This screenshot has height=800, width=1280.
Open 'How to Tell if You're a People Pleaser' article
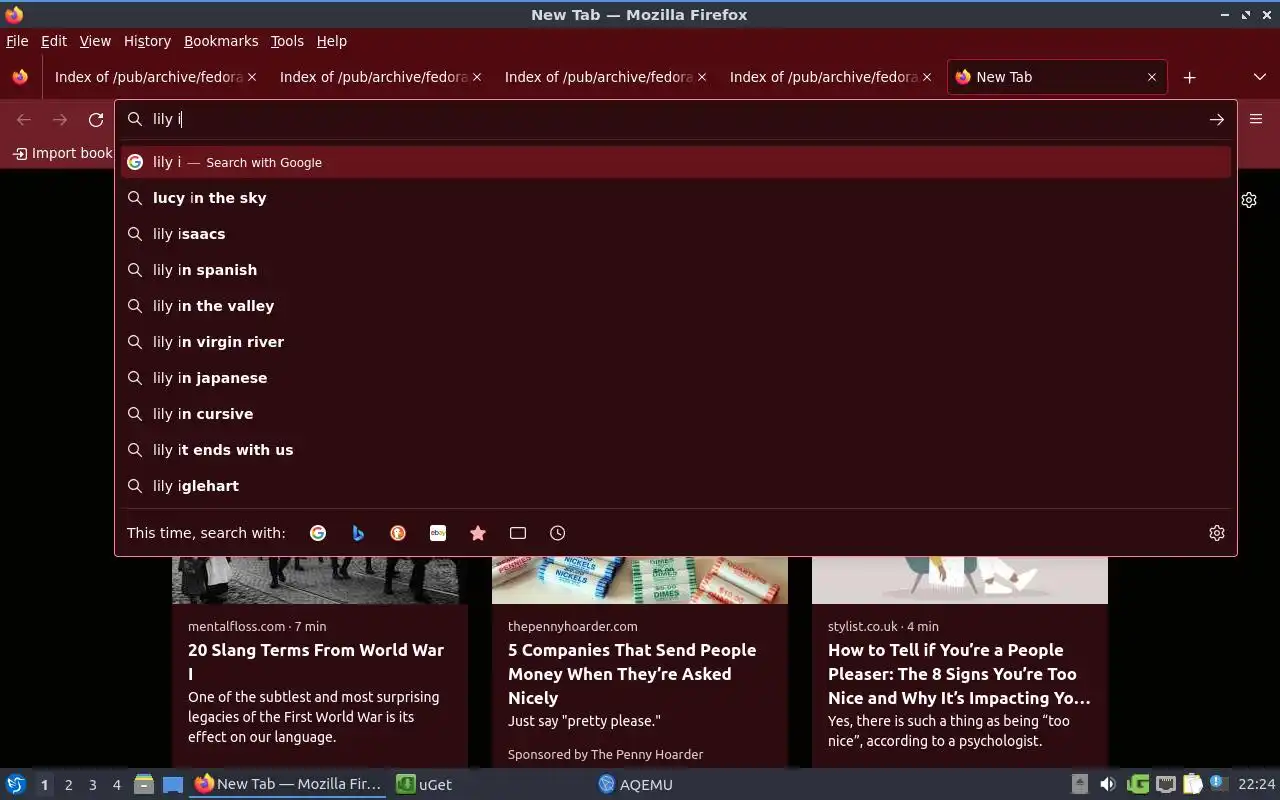click(x=959, y=674)
